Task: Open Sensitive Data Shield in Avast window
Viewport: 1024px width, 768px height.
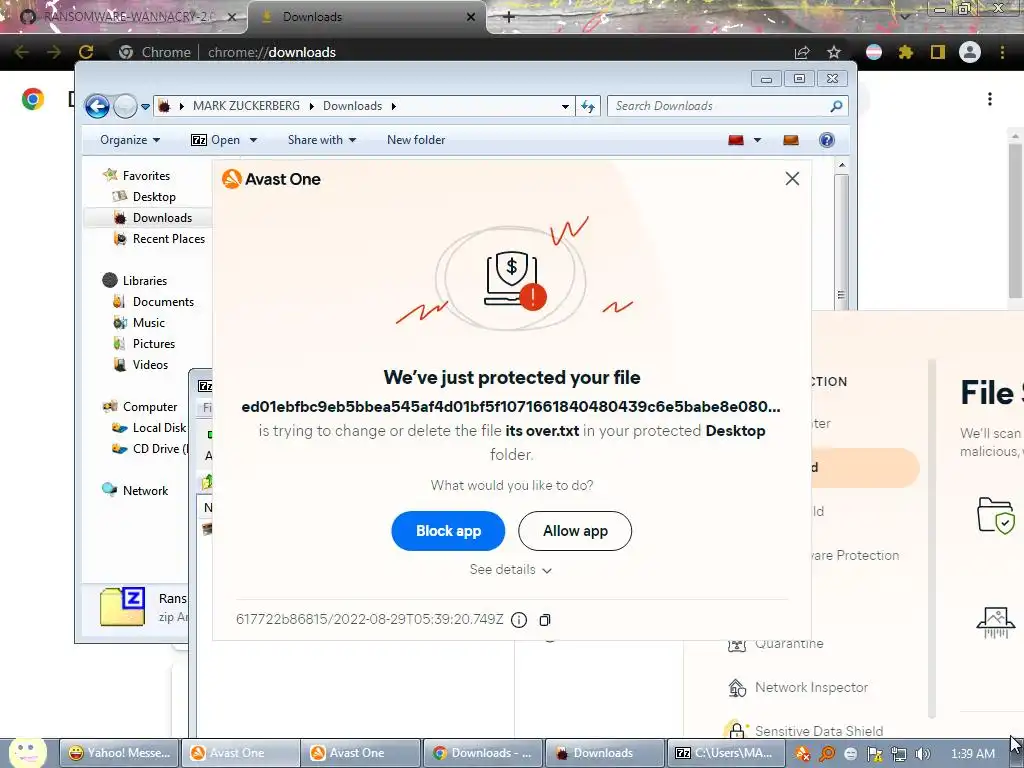Action: tap(805, 731)
